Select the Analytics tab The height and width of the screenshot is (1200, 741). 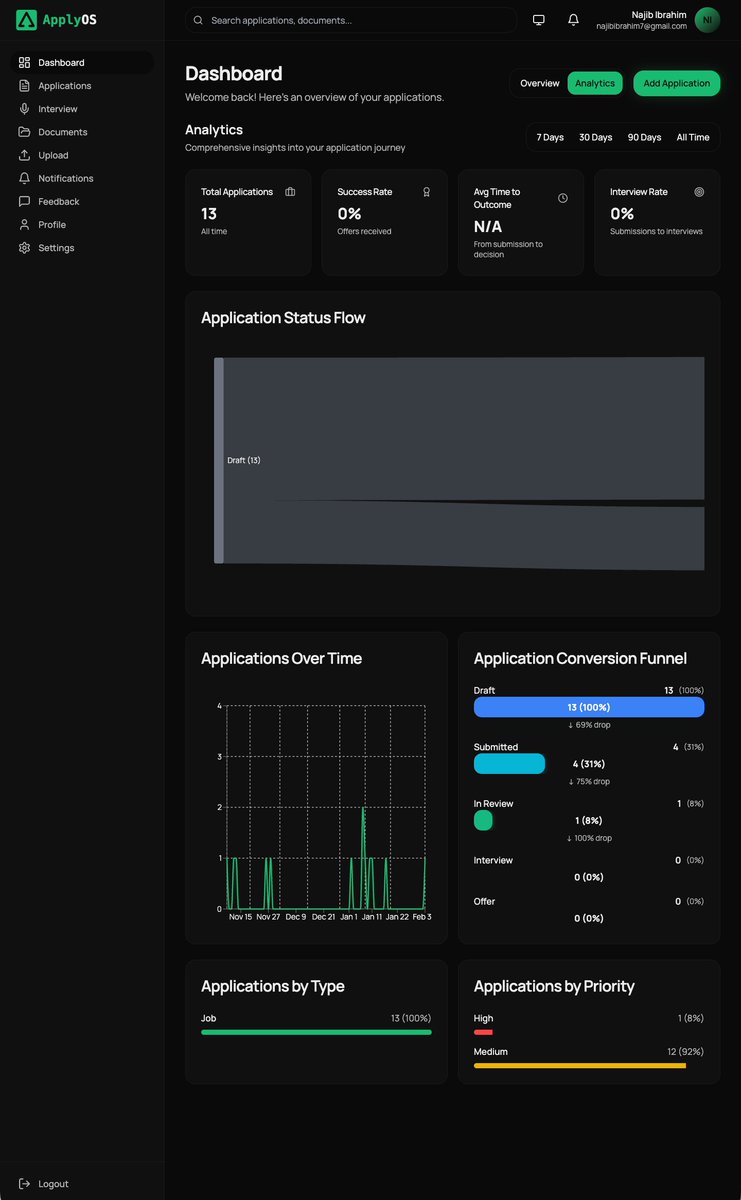[x=595, y=83]
